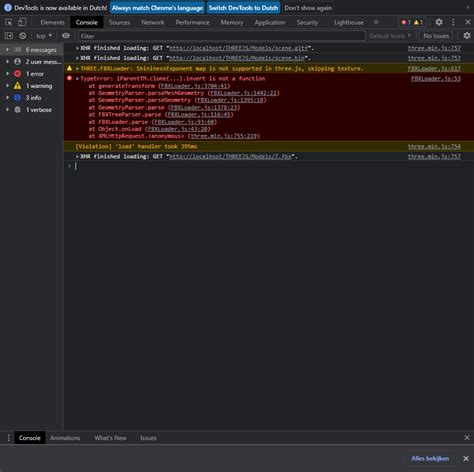Dismiss the language infobar with its X
Viewport: 474px width, 472px height.
click(x=468, y=7)
